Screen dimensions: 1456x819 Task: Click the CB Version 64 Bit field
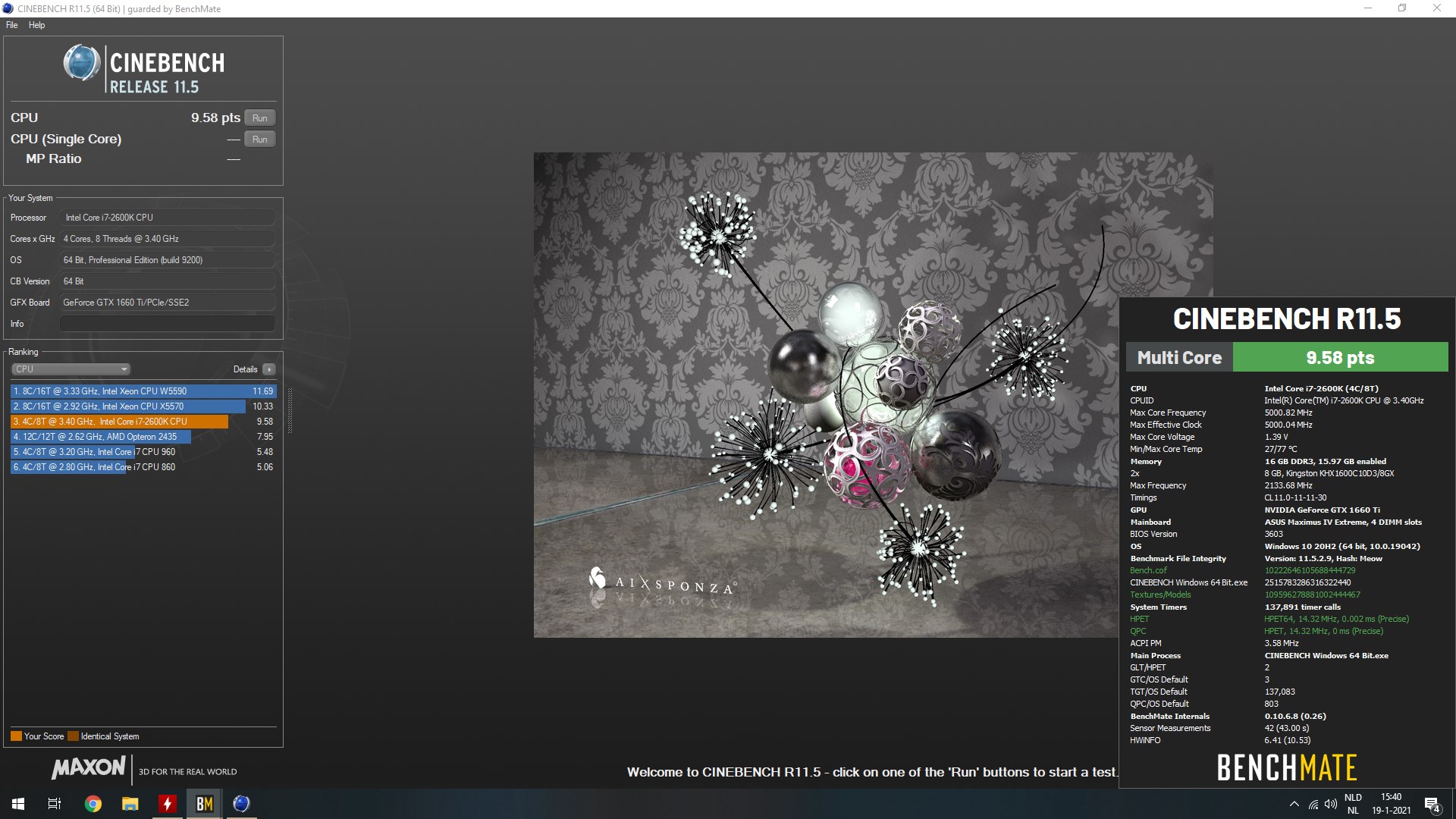point(167,281)
